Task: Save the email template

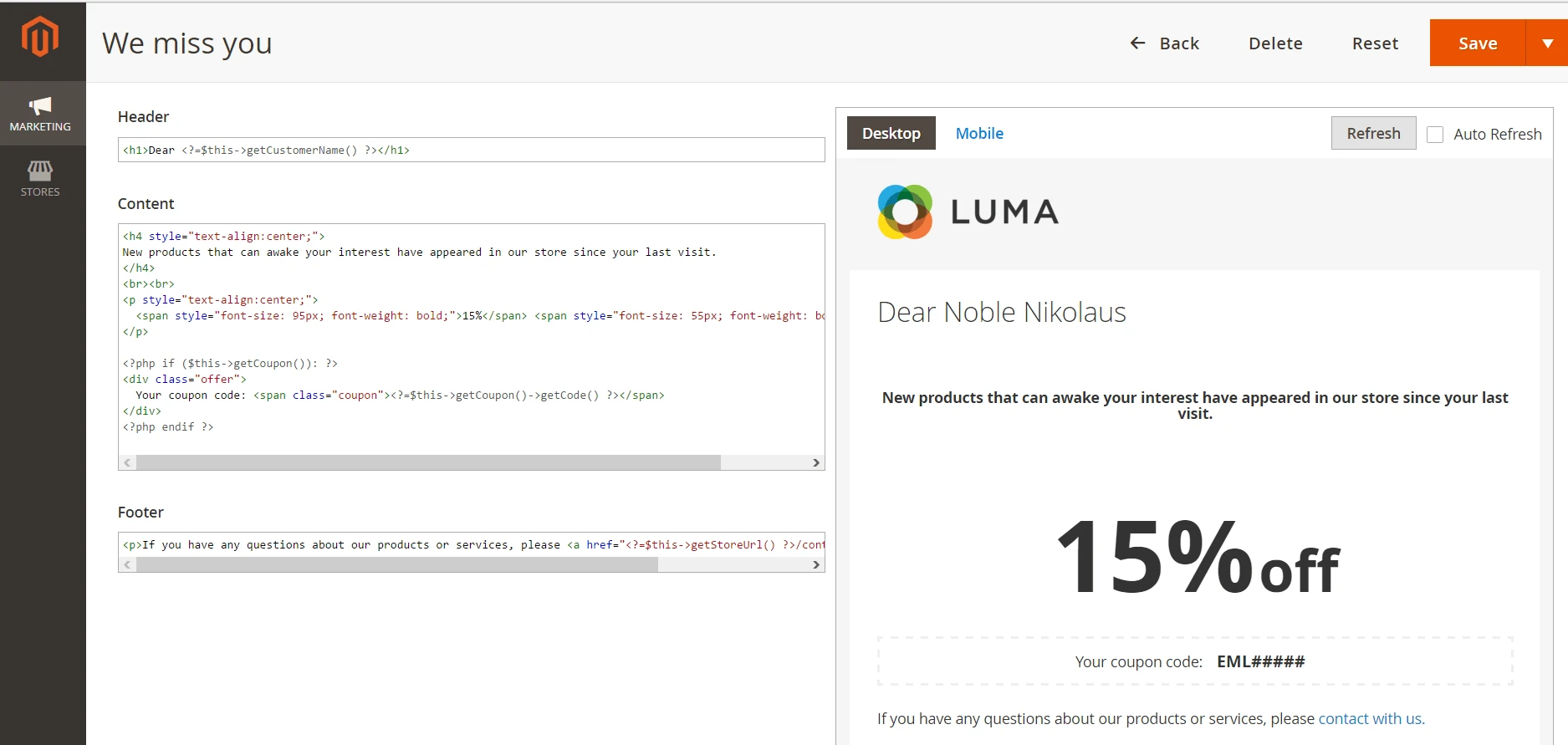Action: click(x=1477, y=43)
